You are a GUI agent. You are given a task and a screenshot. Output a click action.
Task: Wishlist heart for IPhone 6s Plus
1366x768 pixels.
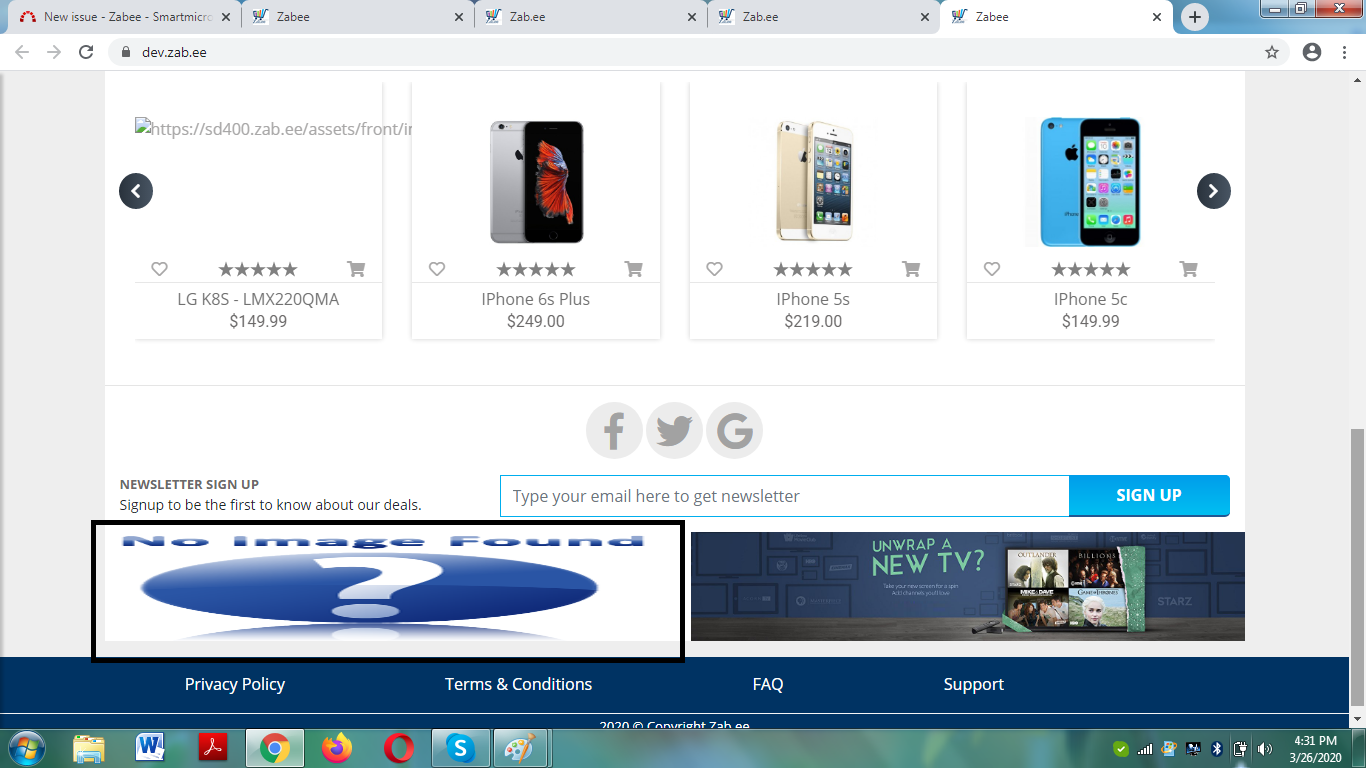[x=437, y=269]
